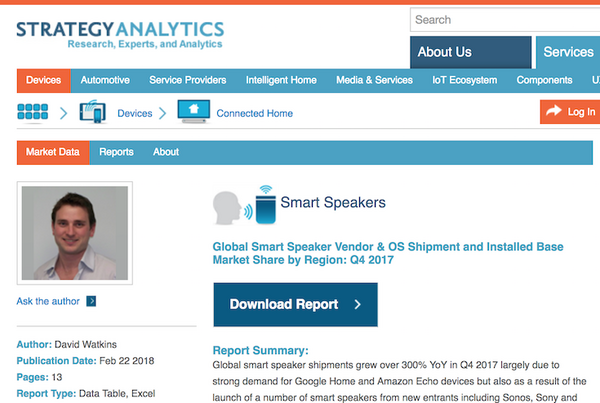This screenshot has height=403, width=600.
Task: Select the IoT Ecosystem menu item
Action: pos(464,80)
